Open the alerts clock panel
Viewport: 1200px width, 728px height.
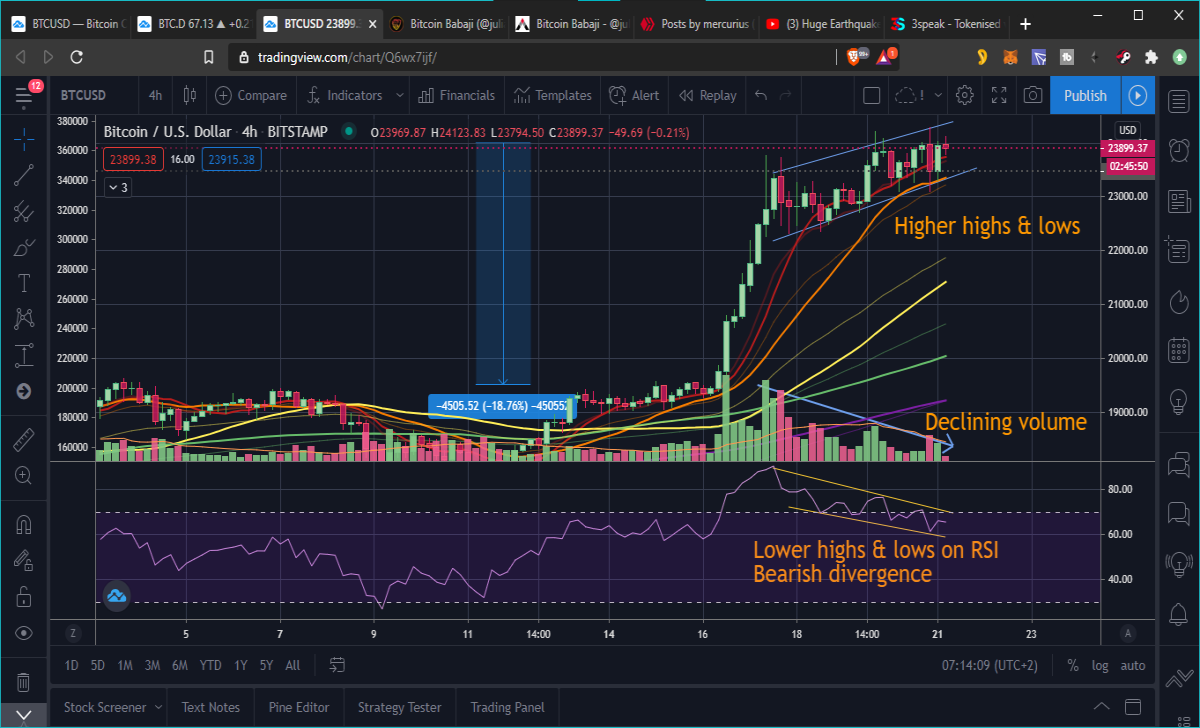[x=1178, y=150]
